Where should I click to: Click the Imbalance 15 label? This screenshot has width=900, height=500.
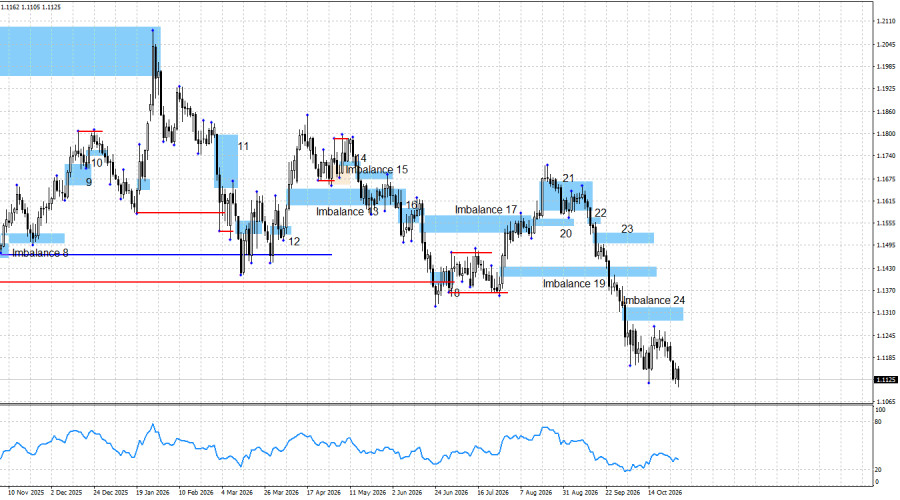coord(377,170)
